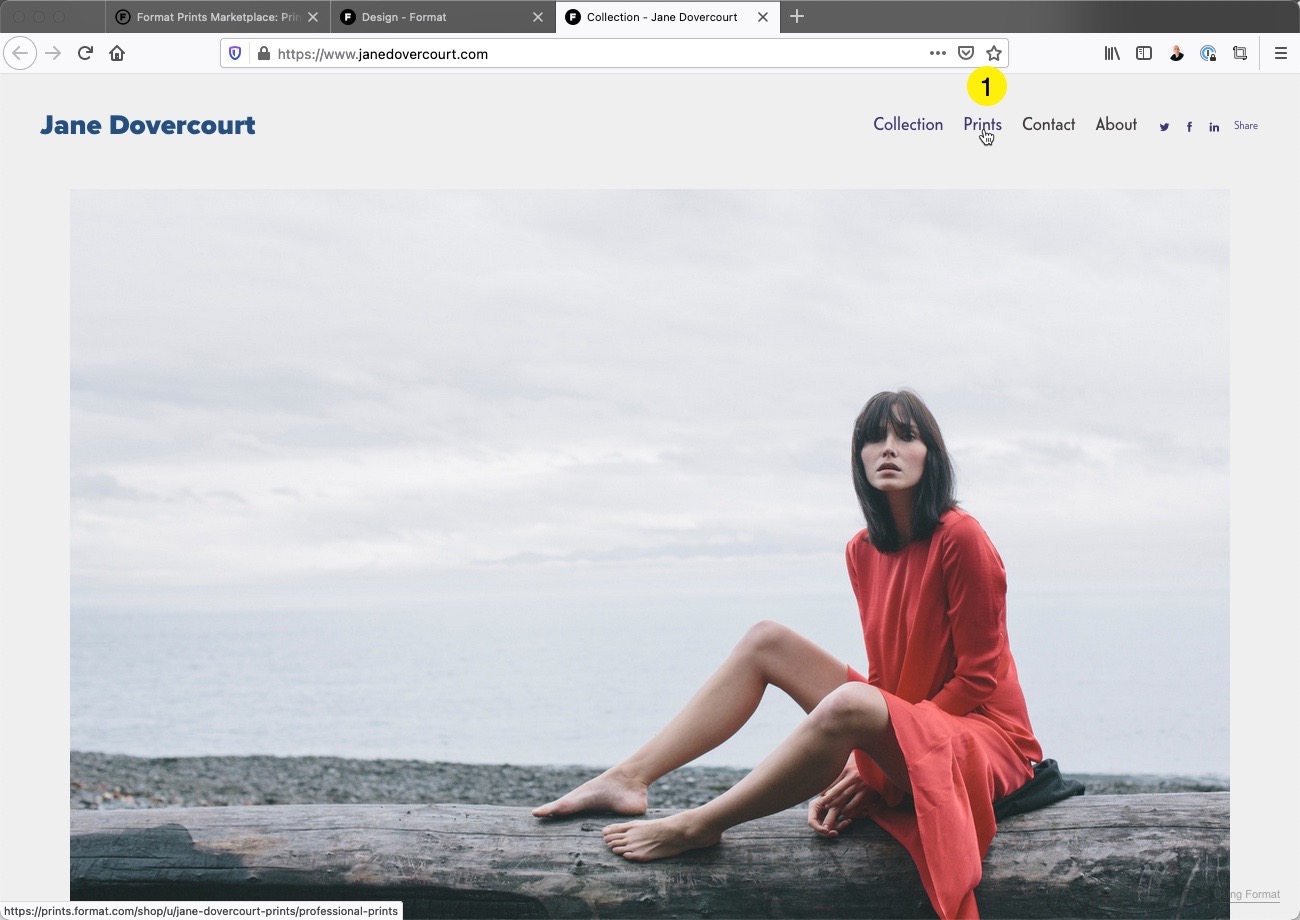
Task: Go to the Contact page
Action: tap(1048, 125)
